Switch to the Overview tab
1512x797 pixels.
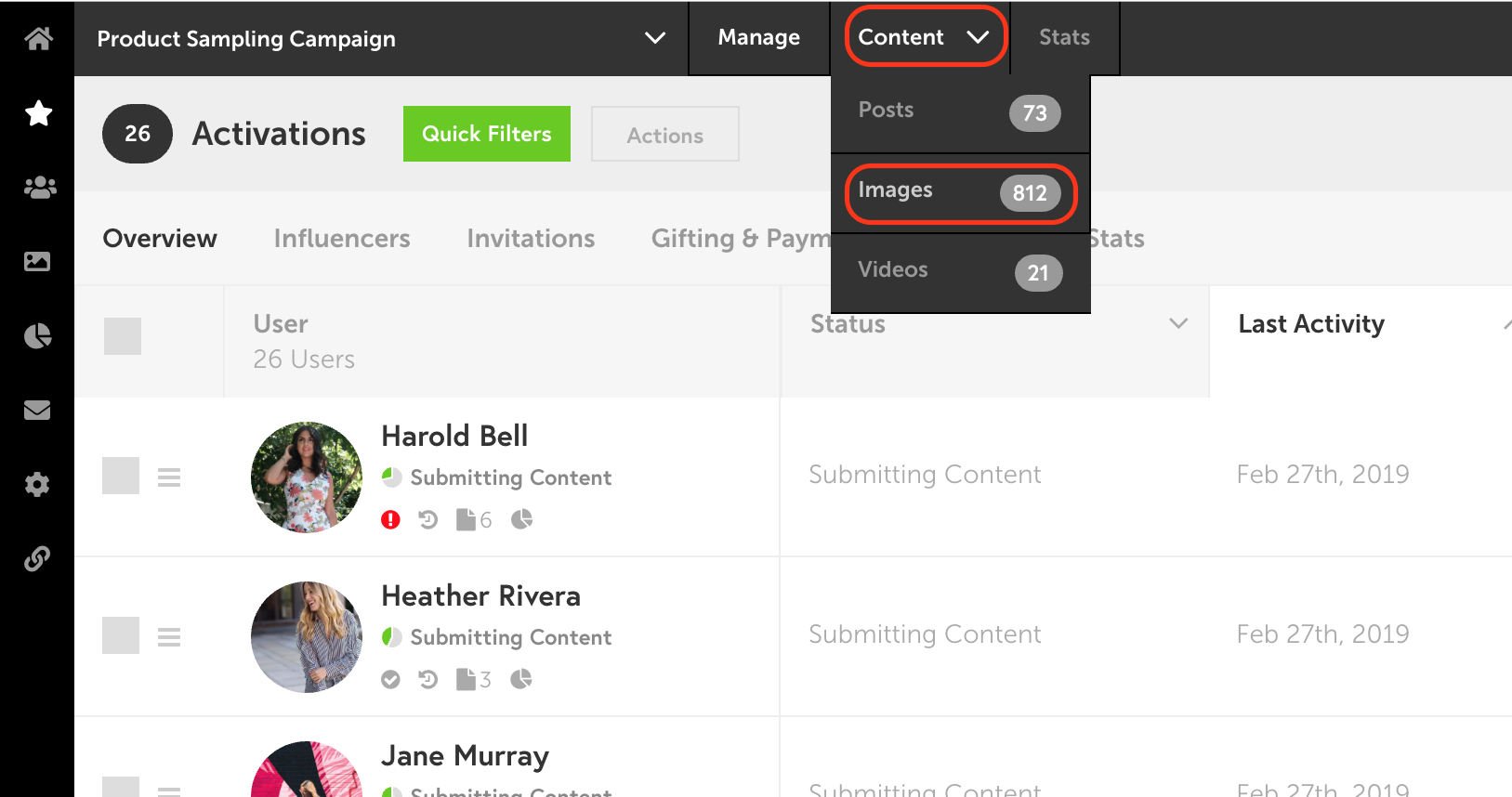(160, 239)
